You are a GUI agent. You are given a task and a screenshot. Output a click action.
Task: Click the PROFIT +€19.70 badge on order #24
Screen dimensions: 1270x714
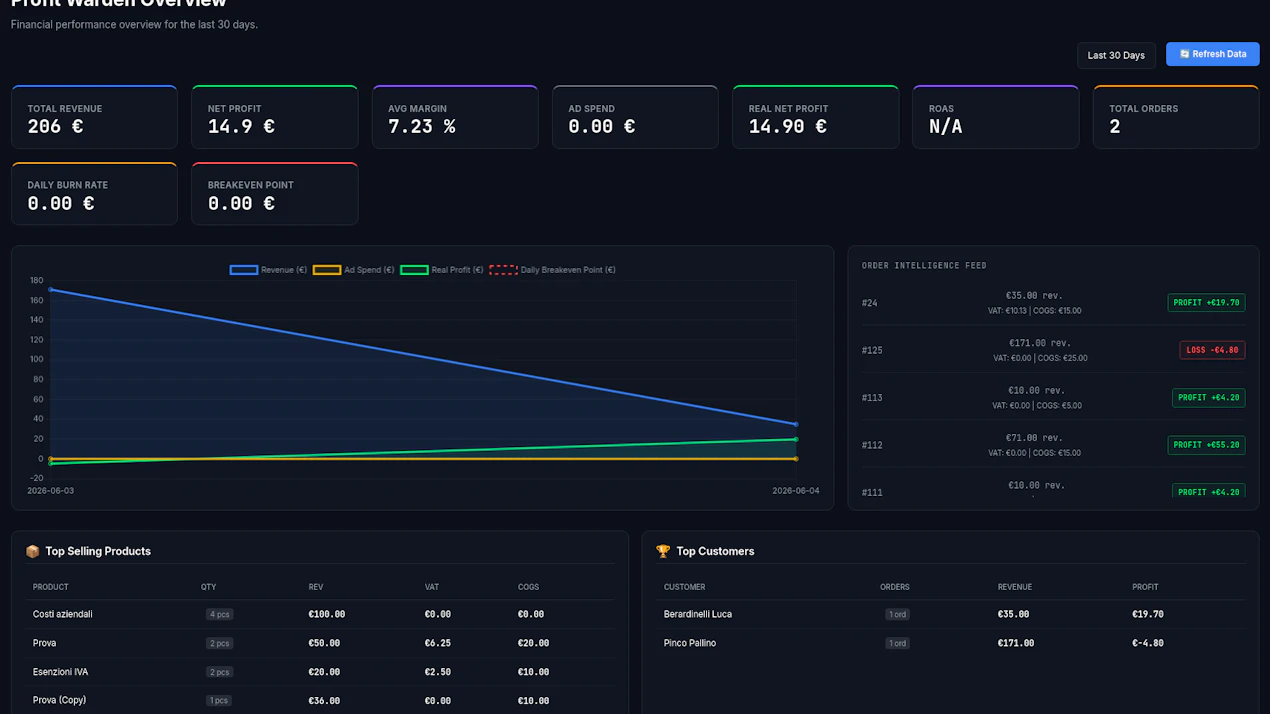pos(1206,302)
